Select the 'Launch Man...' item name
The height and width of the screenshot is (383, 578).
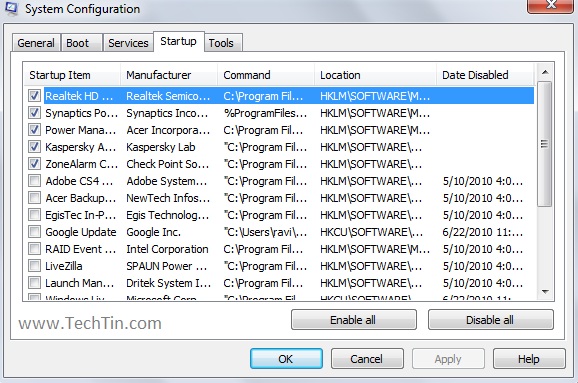tap(80, 283)
